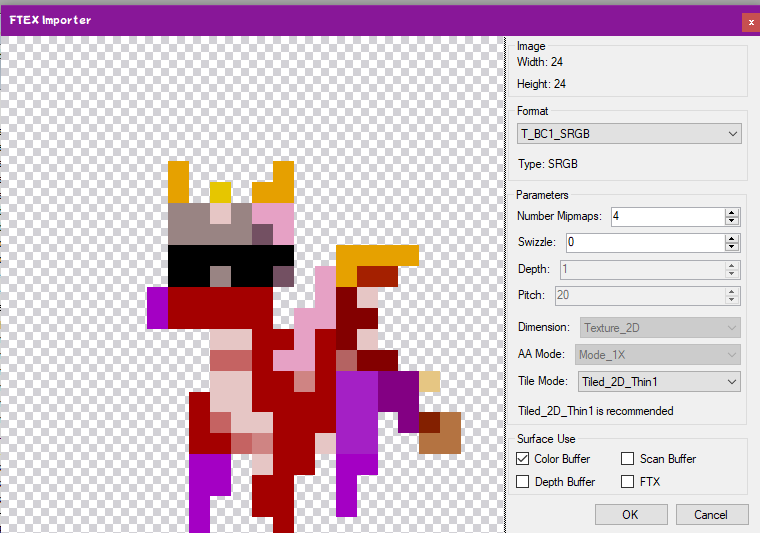The height and width of the screenshot is (533, 760).
Task: Click the 'Width: 24' label
Action: click(x=539, y=62)
